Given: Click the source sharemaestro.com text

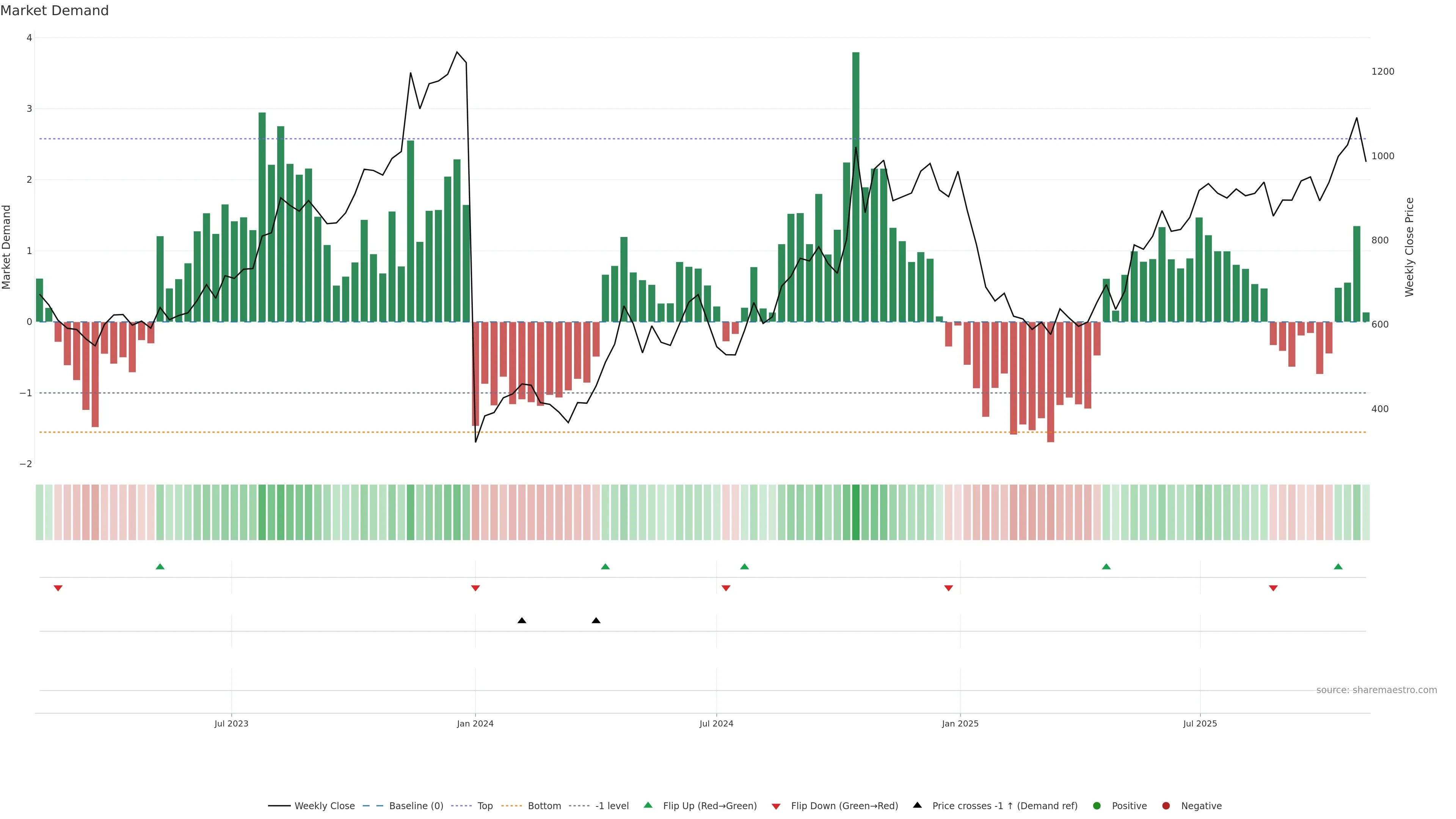Looking at the screenshot, I should [1376, 690].
